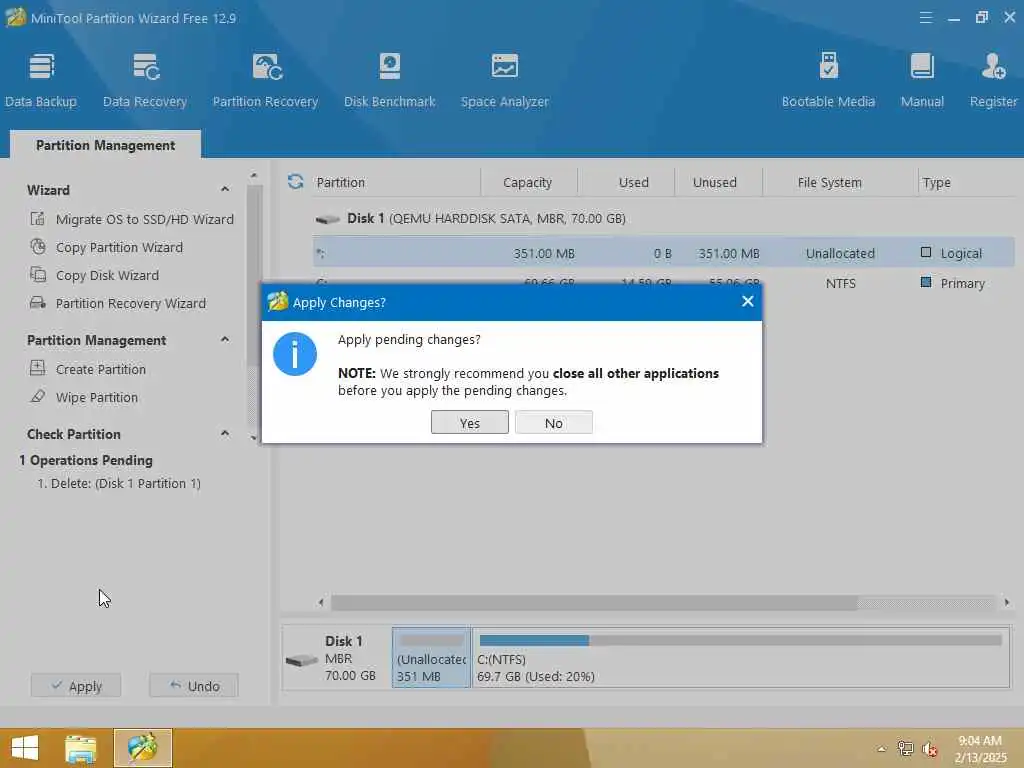Decline with the No button
This screenshot has width=1024, height=768.
click(x=554, y=423)
